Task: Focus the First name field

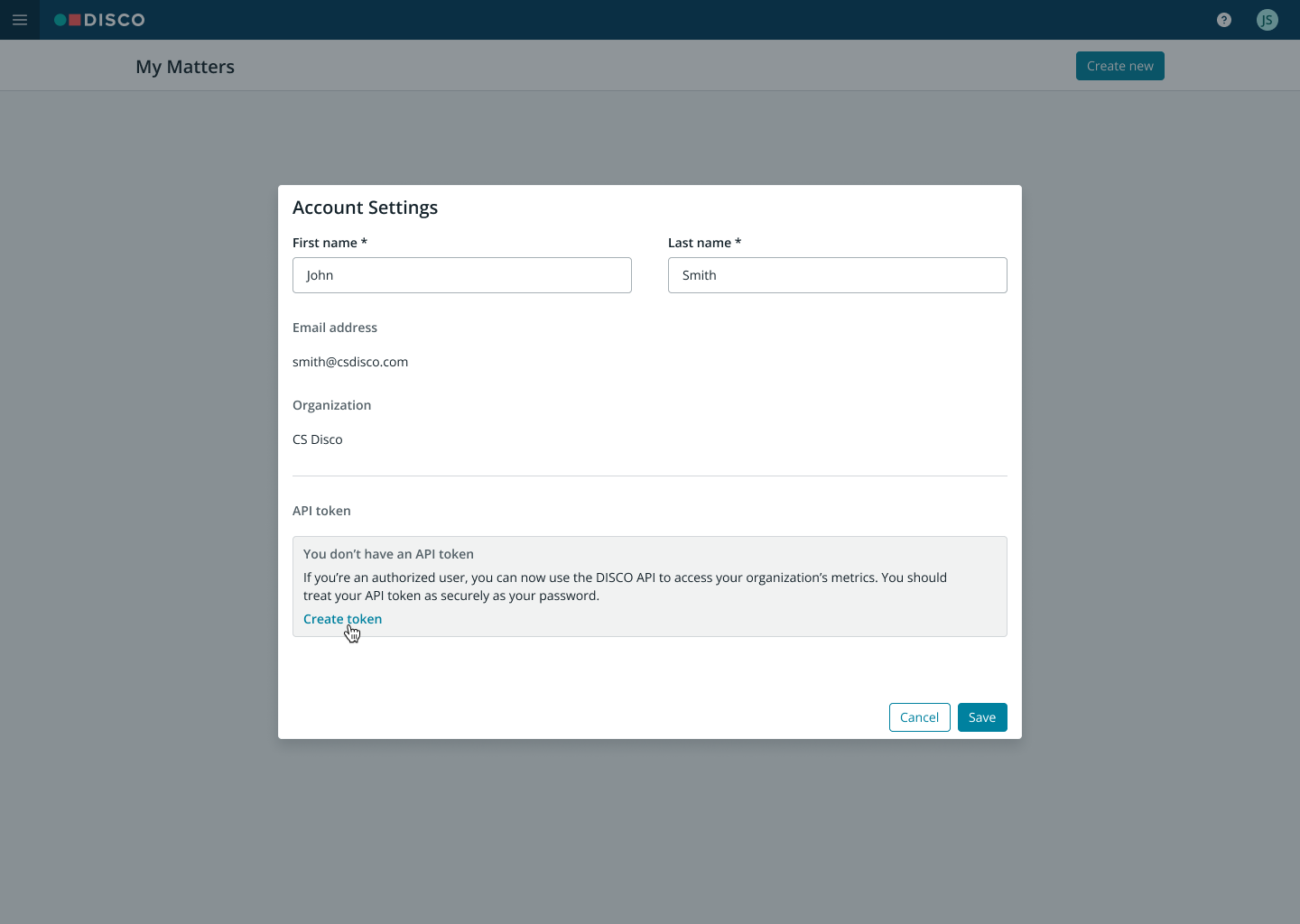Action: [x=462, y=275]
